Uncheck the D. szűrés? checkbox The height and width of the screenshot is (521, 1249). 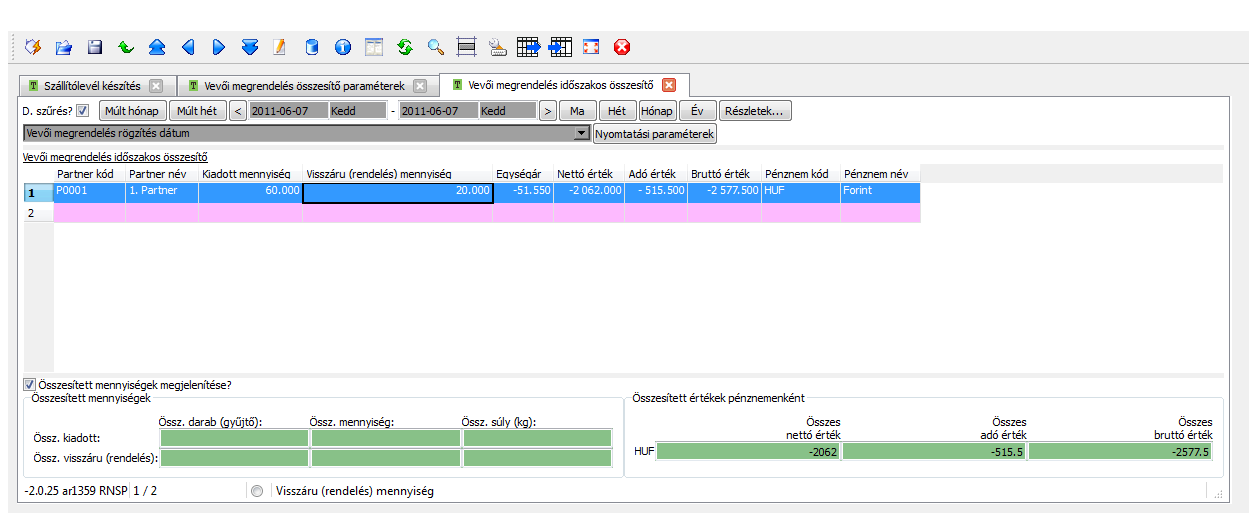83,111
